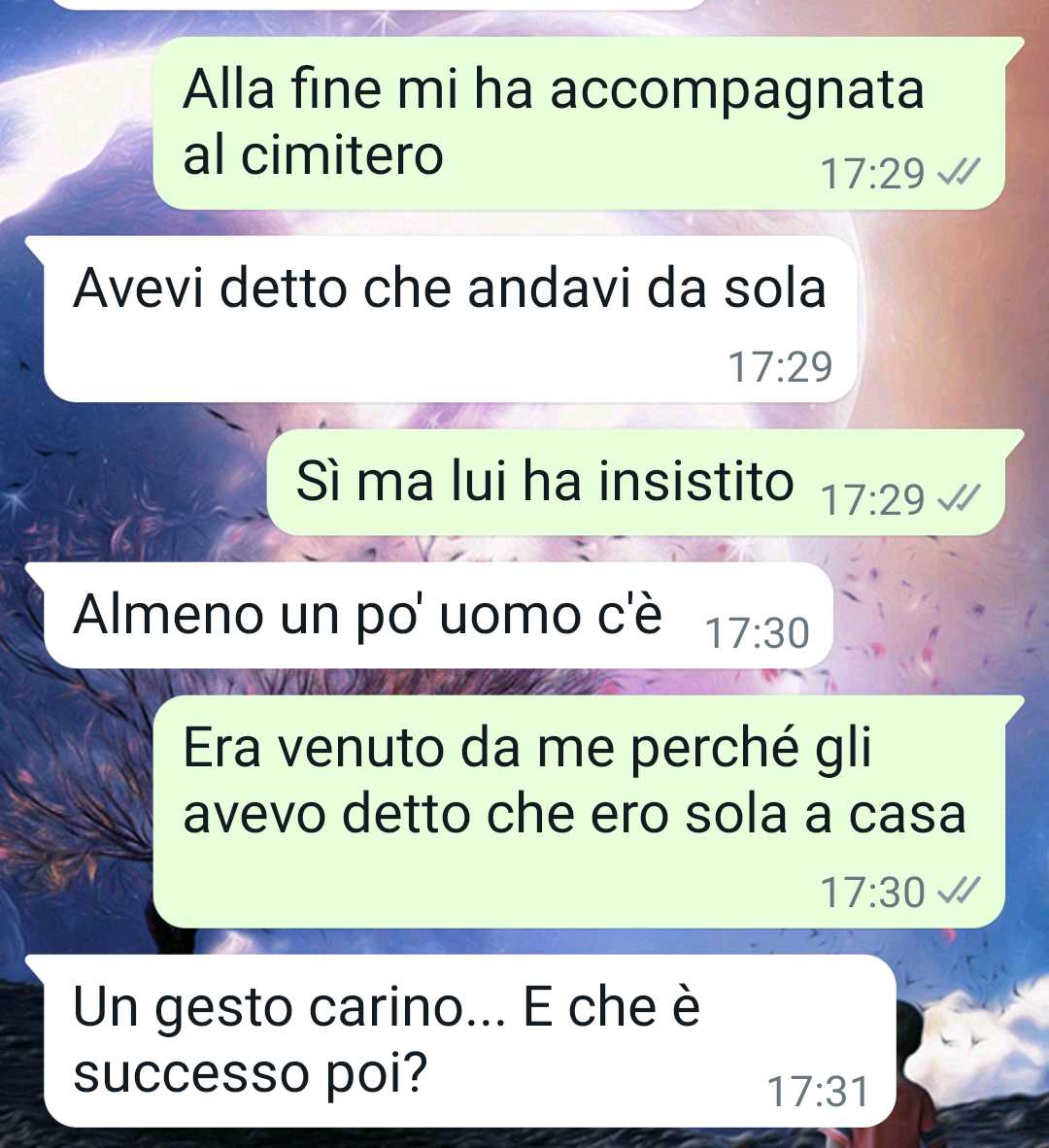Tap the 'Alla fine mi ha accompagnata' message
This screenshot has width=1049, height=1148.
(x=579, y=123)
